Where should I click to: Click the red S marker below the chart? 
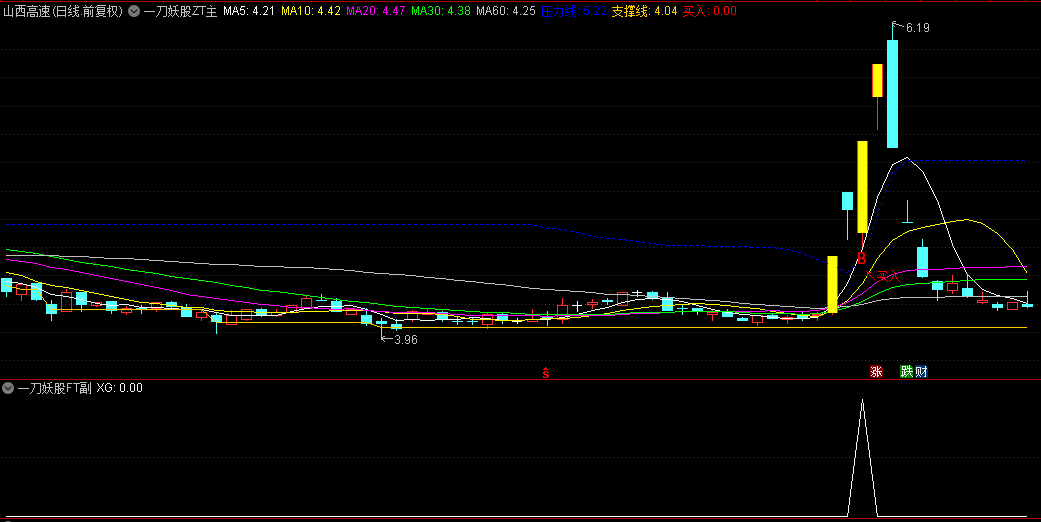[546, 373]
